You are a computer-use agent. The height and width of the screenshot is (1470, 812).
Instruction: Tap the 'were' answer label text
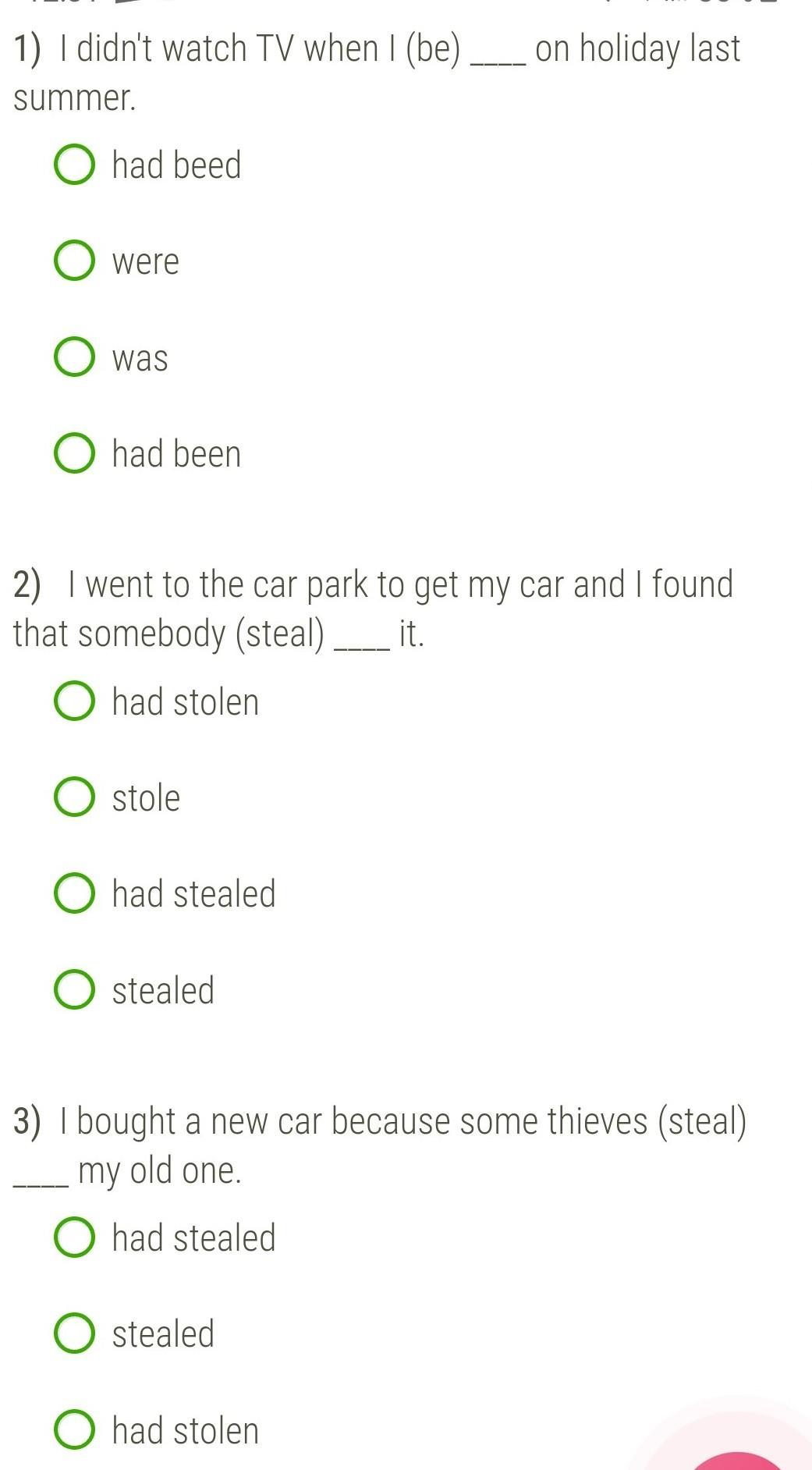click(x=145, y=261)
